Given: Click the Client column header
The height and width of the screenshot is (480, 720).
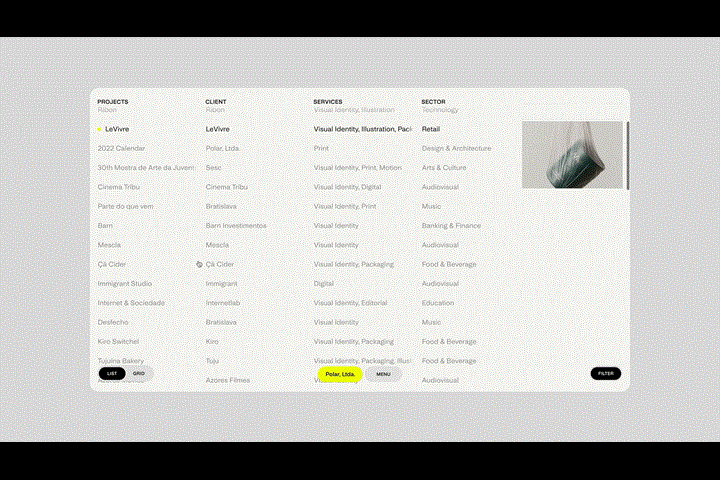Looking at the screenshot, I should (x=216, y=101).
